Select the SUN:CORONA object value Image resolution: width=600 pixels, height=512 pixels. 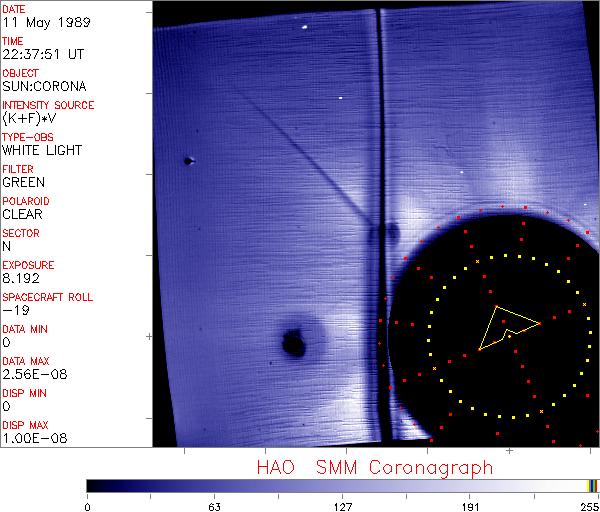pos(42,86)
